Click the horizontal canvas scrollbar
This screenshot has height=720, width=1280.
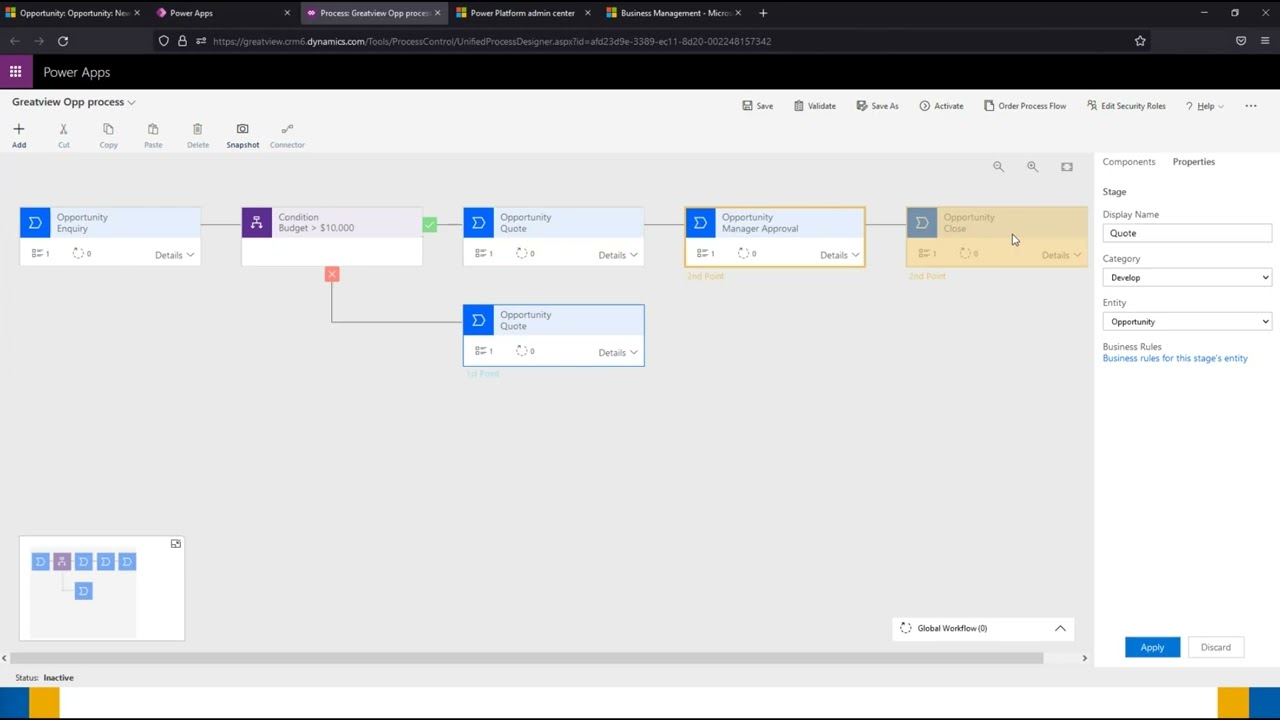point(525,658)
